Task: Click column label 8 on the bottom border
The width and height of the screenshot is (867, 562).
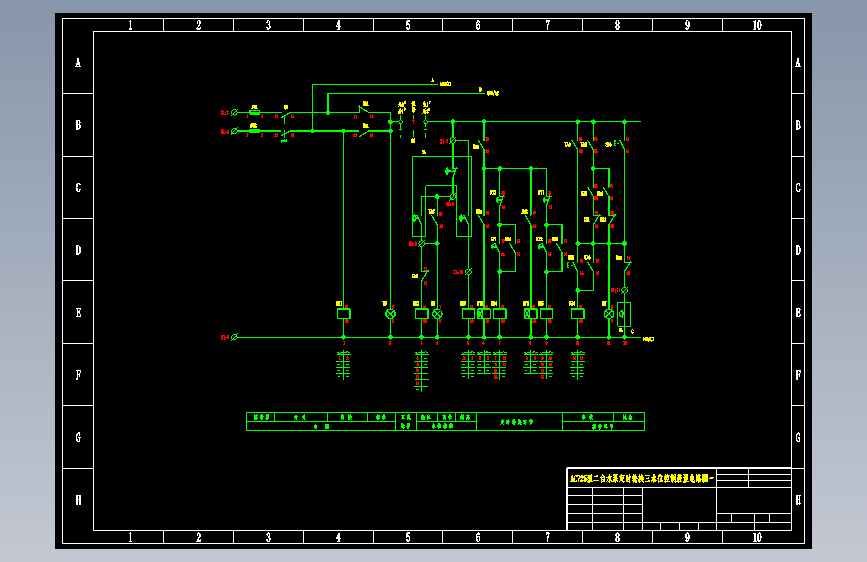Action: pos(617,537)
